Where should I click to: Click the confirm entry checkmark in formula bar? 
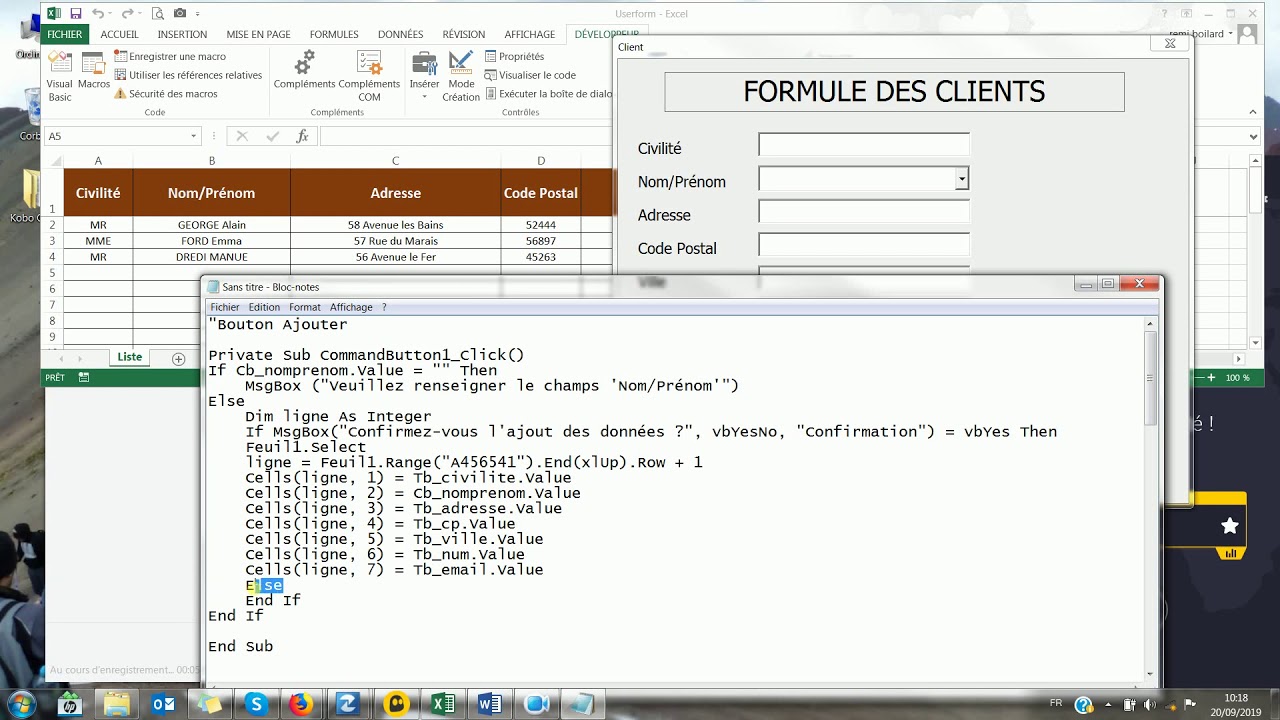tap(271, 136)
